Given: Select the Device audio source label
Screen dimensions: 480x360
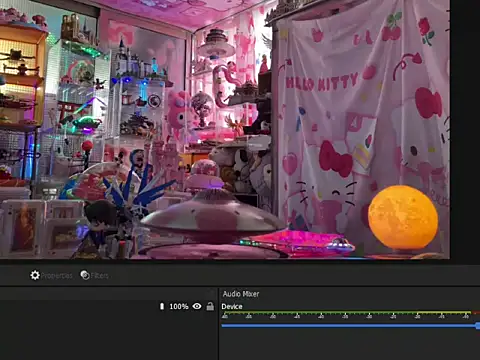Looking at the screenshot, I should [x=232, y=307].
